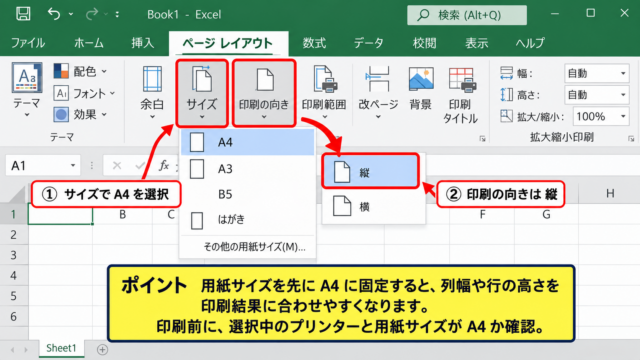This screenshot has width=640, height=360.
Task: Click the next sheet navigation arrow
Action: [26, 350]
